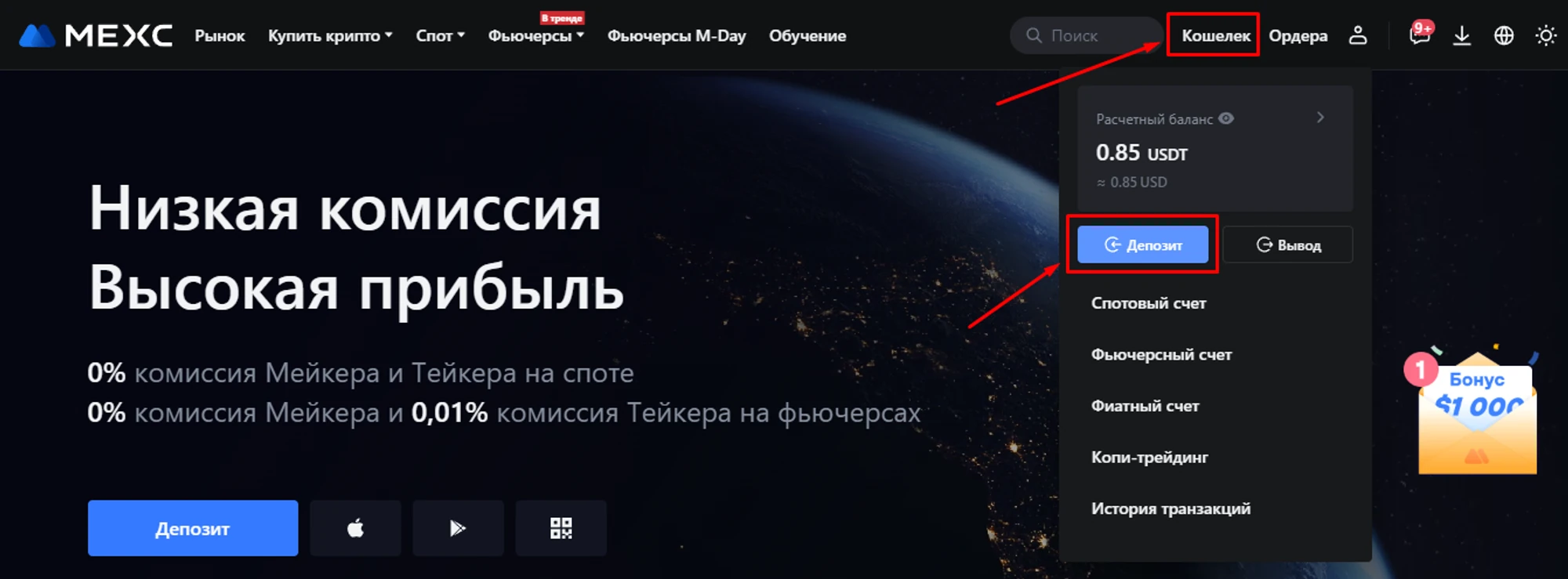Click the app download arrow icon
The image size is (1568, 579).
click(1462, 35)
